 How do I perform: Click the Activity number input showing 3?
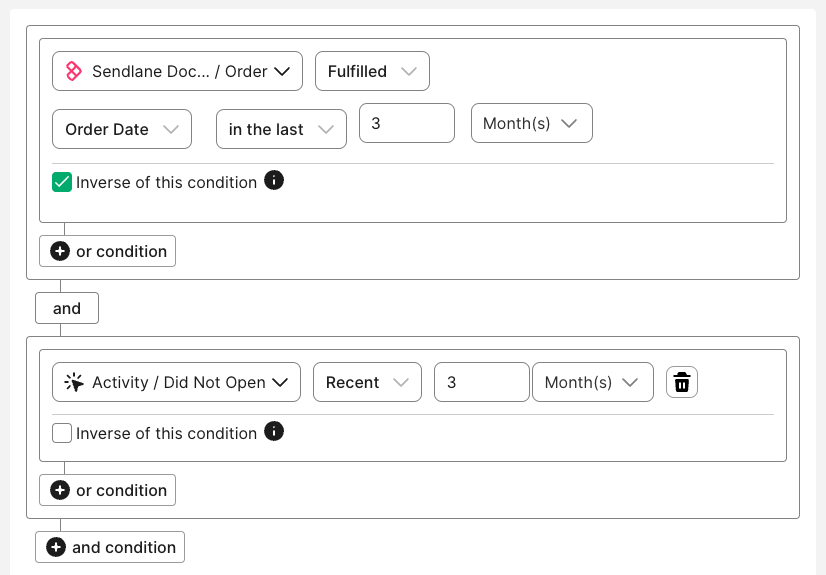pos(481,382)
